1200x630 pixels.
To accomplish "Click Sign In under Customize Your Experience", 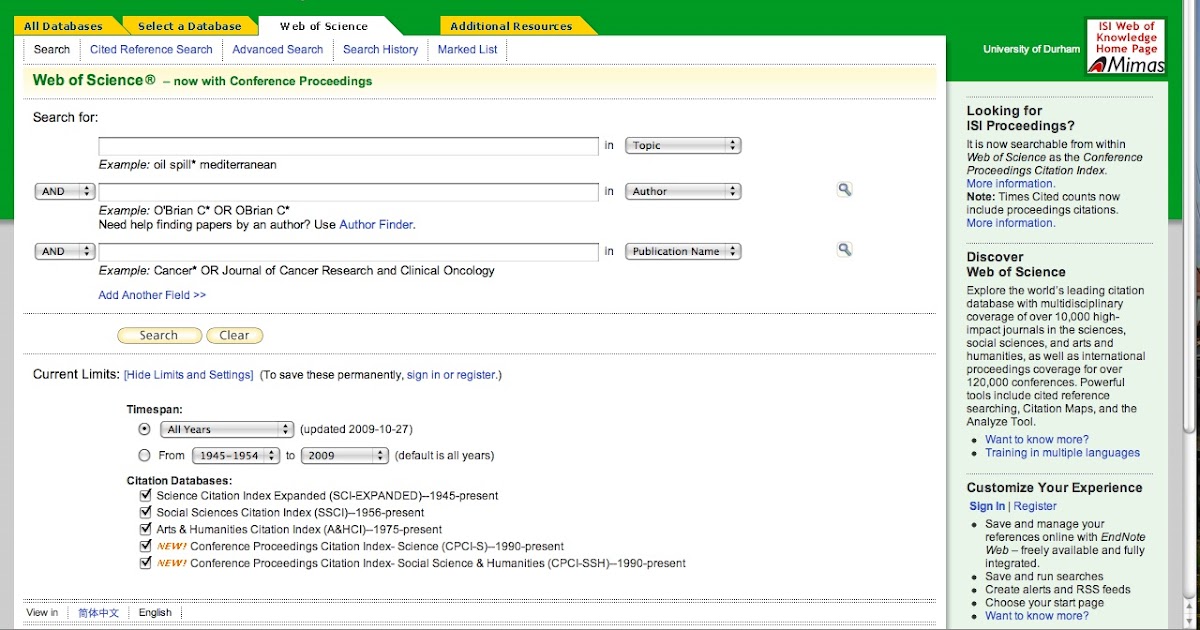I will 987,506.
